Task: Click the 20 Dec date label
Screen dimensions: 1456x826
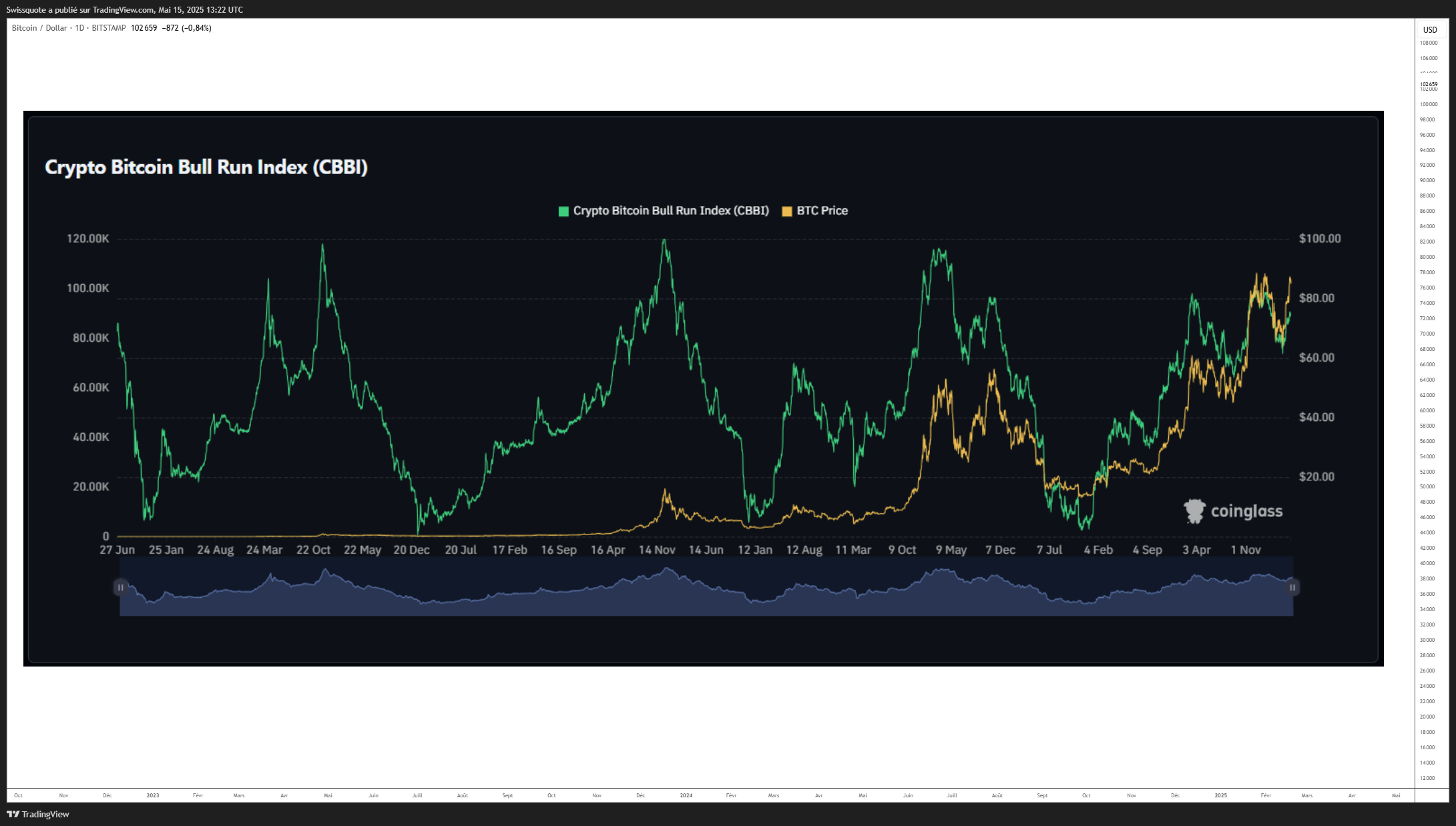Action: coord(411,550)
